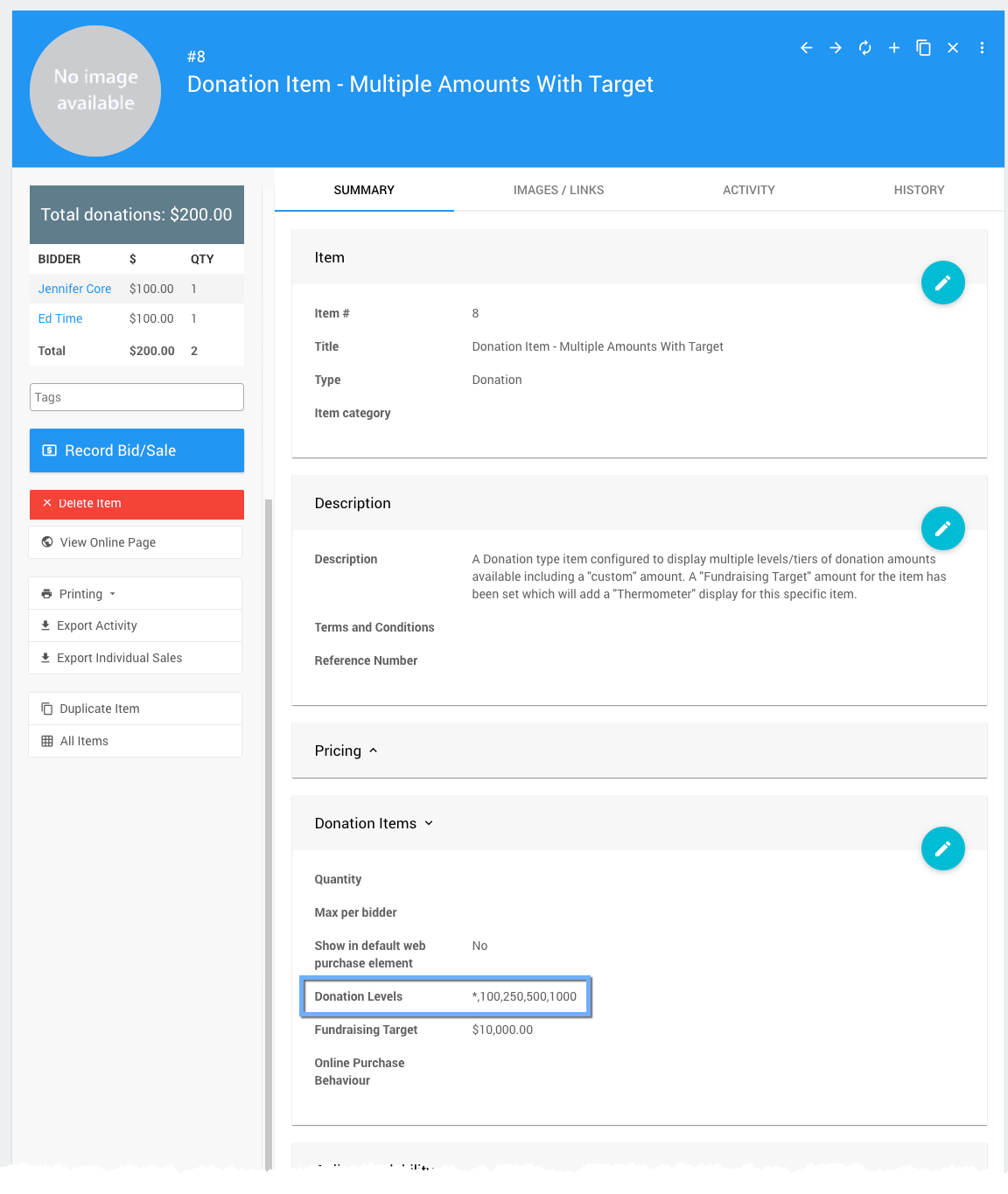Refresh the item details
The height and width of the screenshot is (1194, 1008).
point(864,48)
